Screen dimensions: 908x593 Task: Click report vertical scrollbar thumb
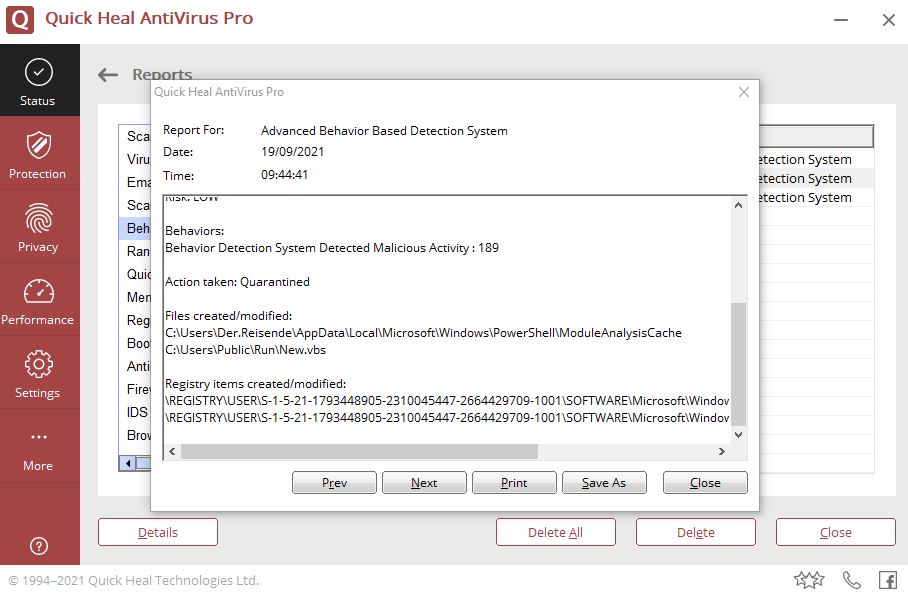pyautogui.click(x=738, y=364)
